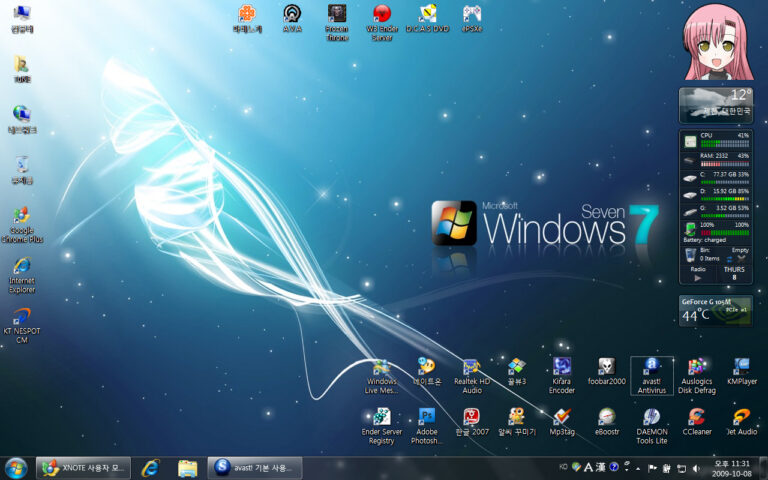Open the KT NESPOT CM shortcut
This screenshot has height=480, width=768.
click(22, 326)
